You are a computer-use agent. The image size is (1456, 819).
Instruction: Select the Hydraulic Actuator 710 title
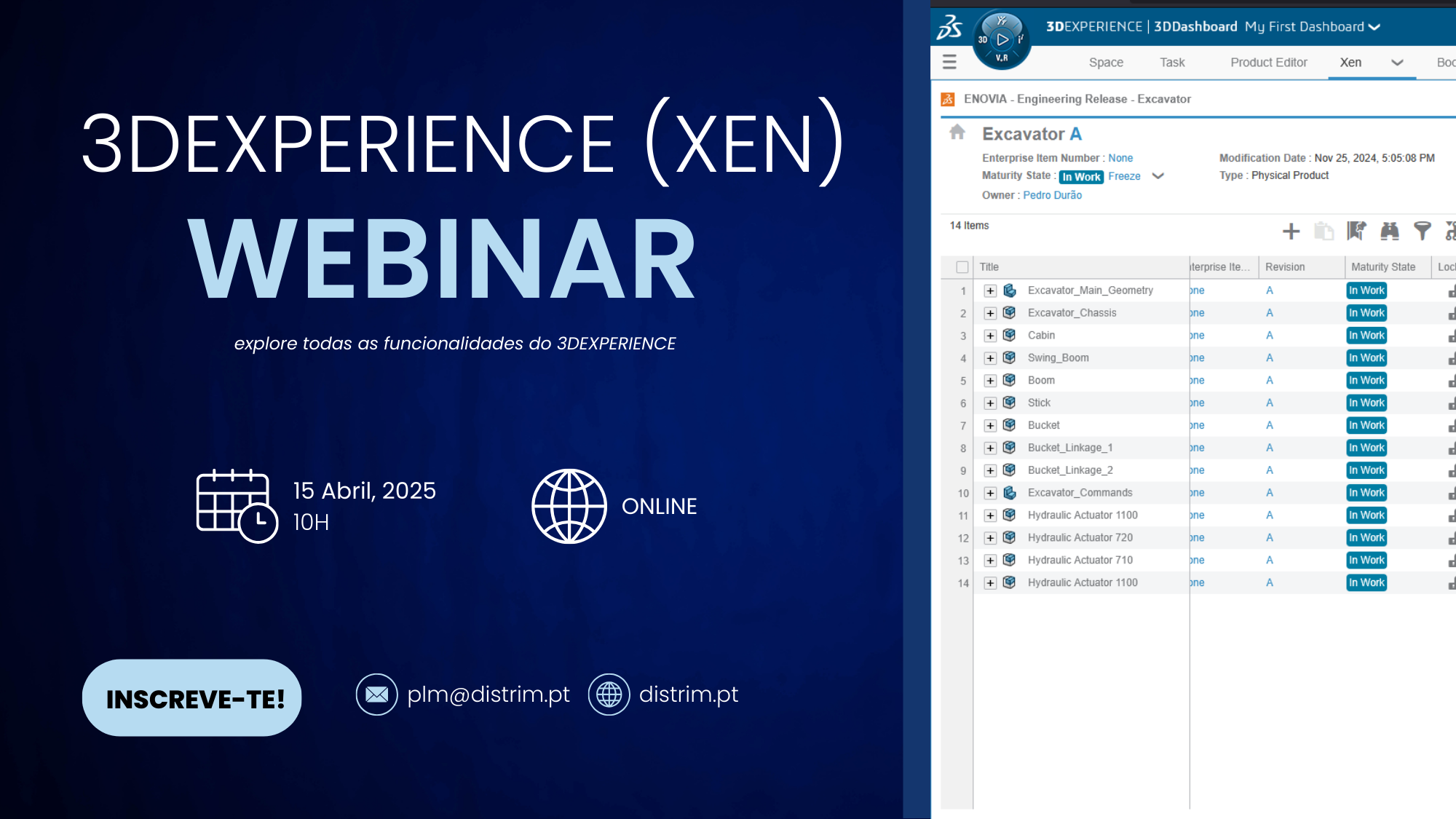click(1080, 561)
